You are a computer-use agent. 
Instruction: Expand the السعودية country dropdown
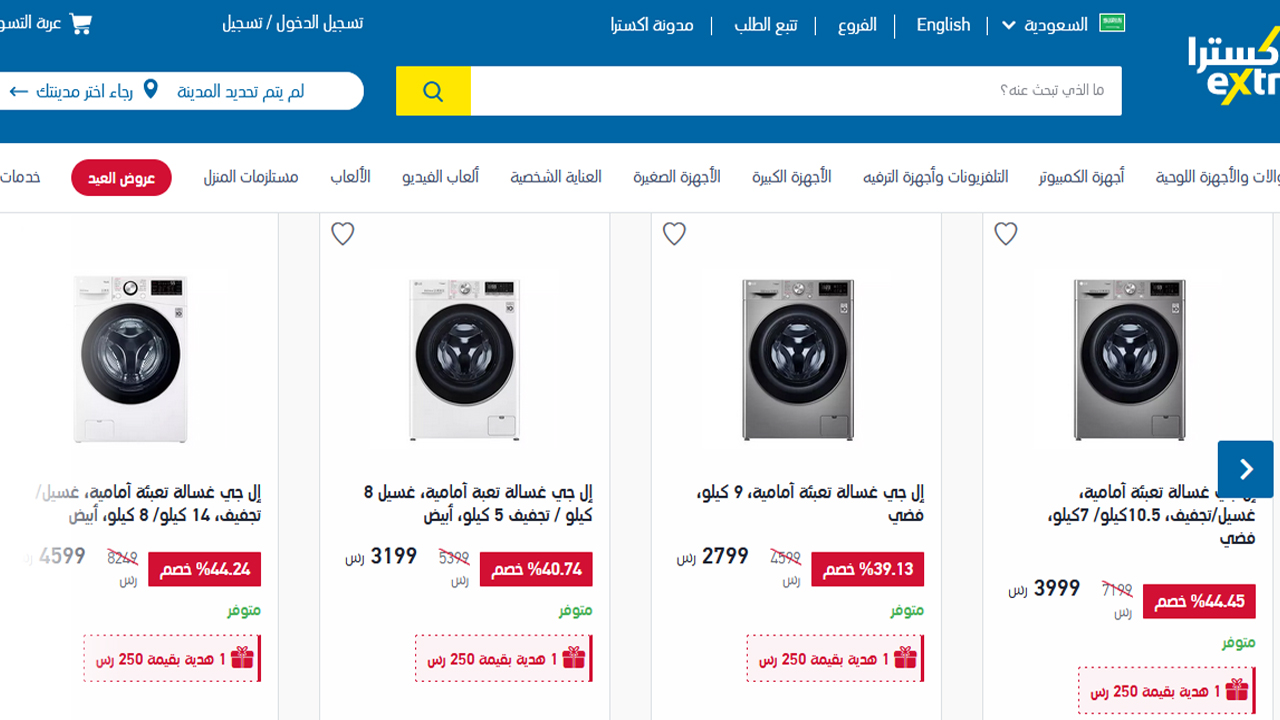coord(1045,25)
